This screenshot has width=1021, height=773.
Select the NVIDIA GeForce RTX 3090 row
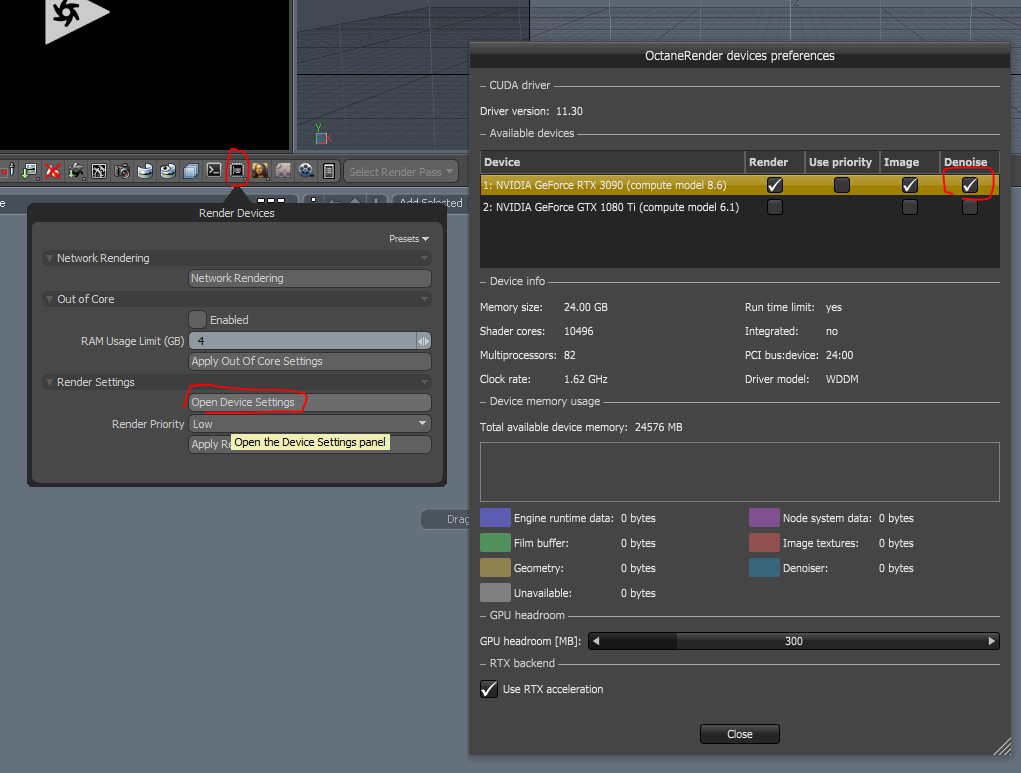(740, 185)
